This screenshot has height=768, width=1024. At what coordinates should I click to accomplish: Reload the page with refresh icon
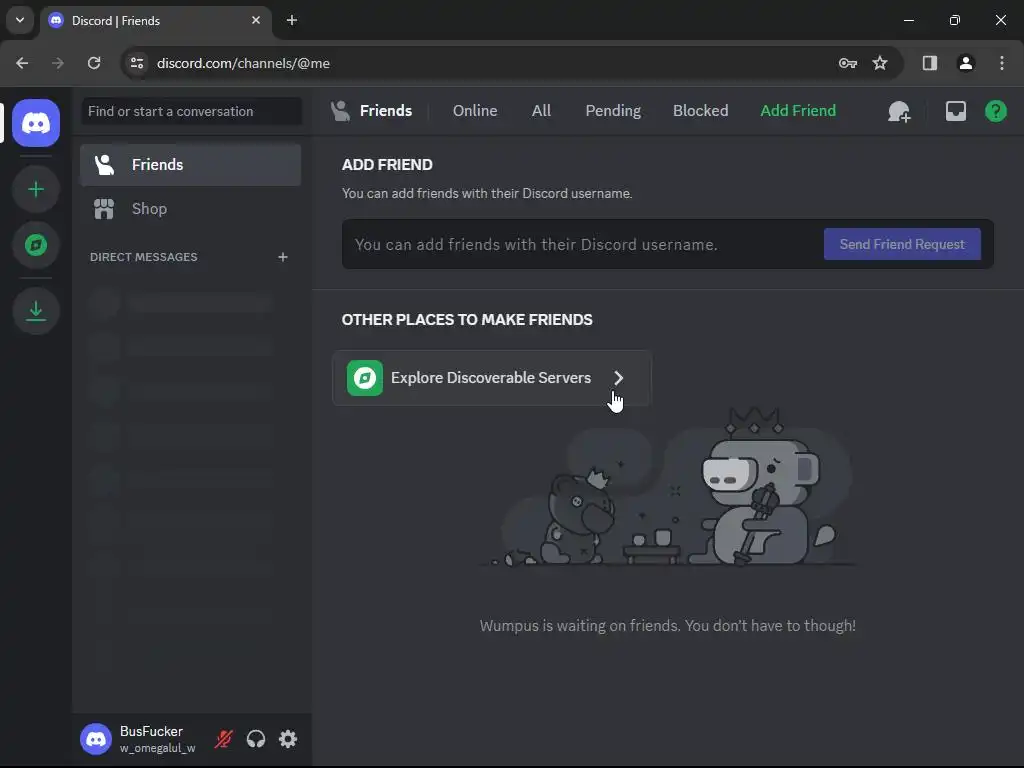point(94,63)
